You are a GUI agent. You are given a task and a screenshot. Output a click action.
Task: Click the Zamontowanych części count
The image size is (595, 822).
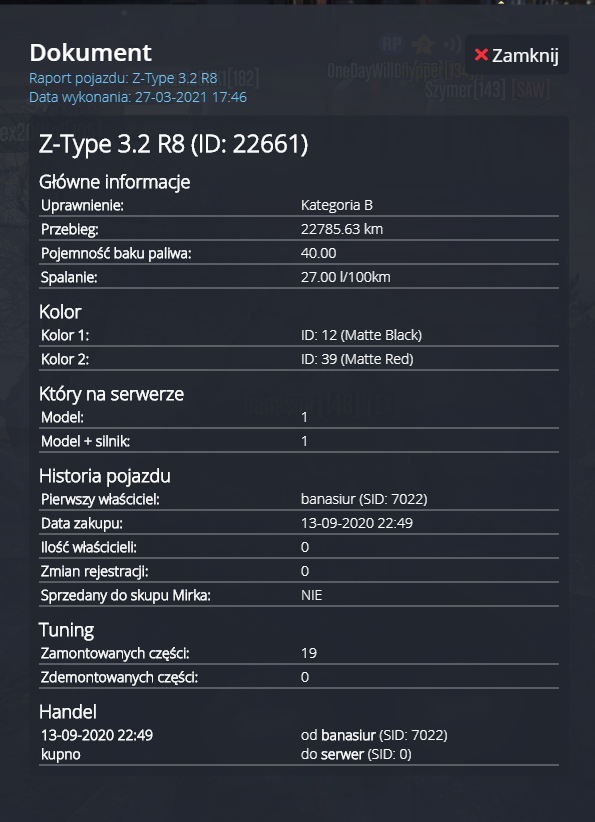click(x=309, y=653)
